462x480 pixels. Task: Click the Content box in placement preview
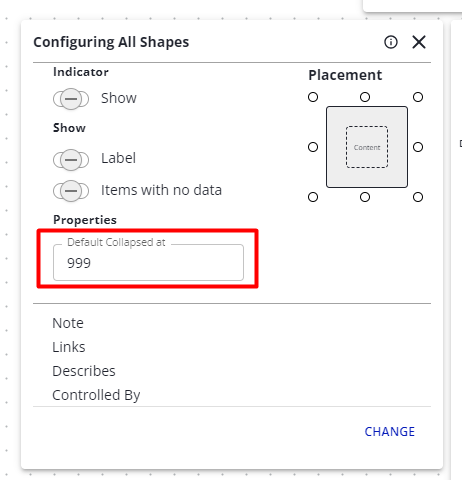(x=367, y=147)
